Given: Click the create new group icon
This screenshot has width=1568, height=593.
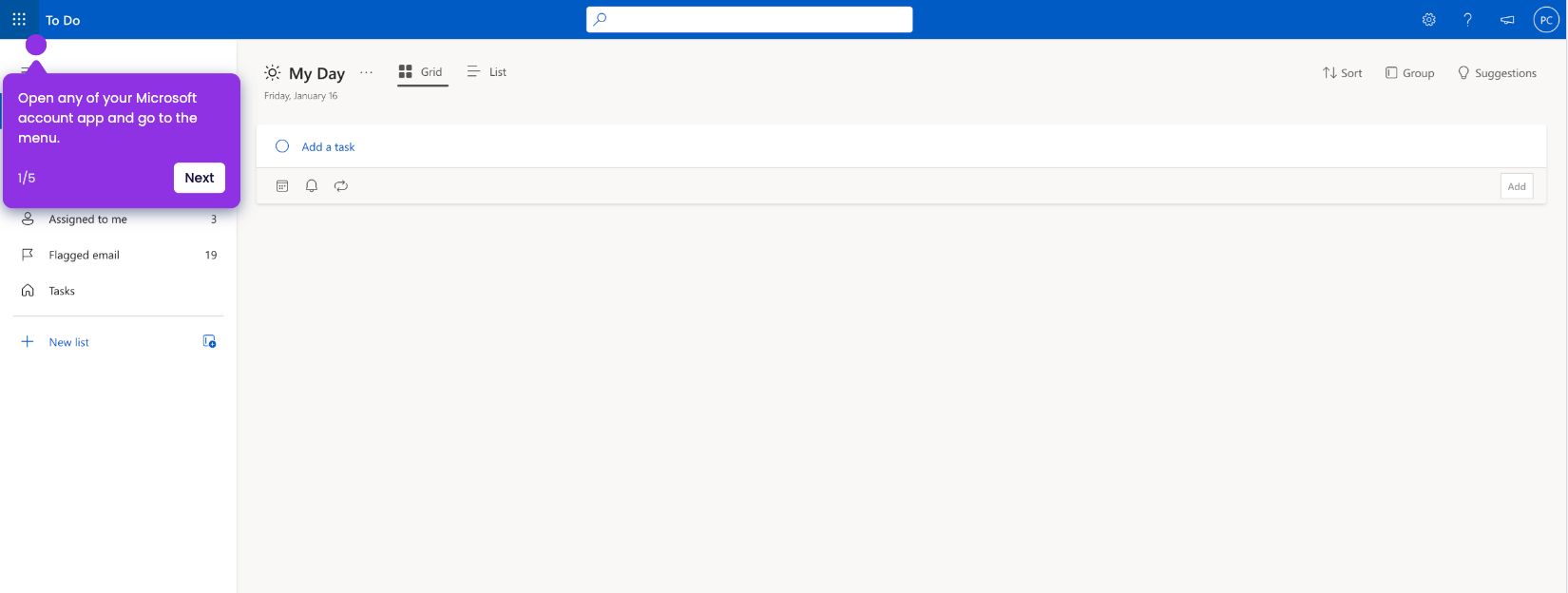Looking at the screenshot, I should 209,341.
